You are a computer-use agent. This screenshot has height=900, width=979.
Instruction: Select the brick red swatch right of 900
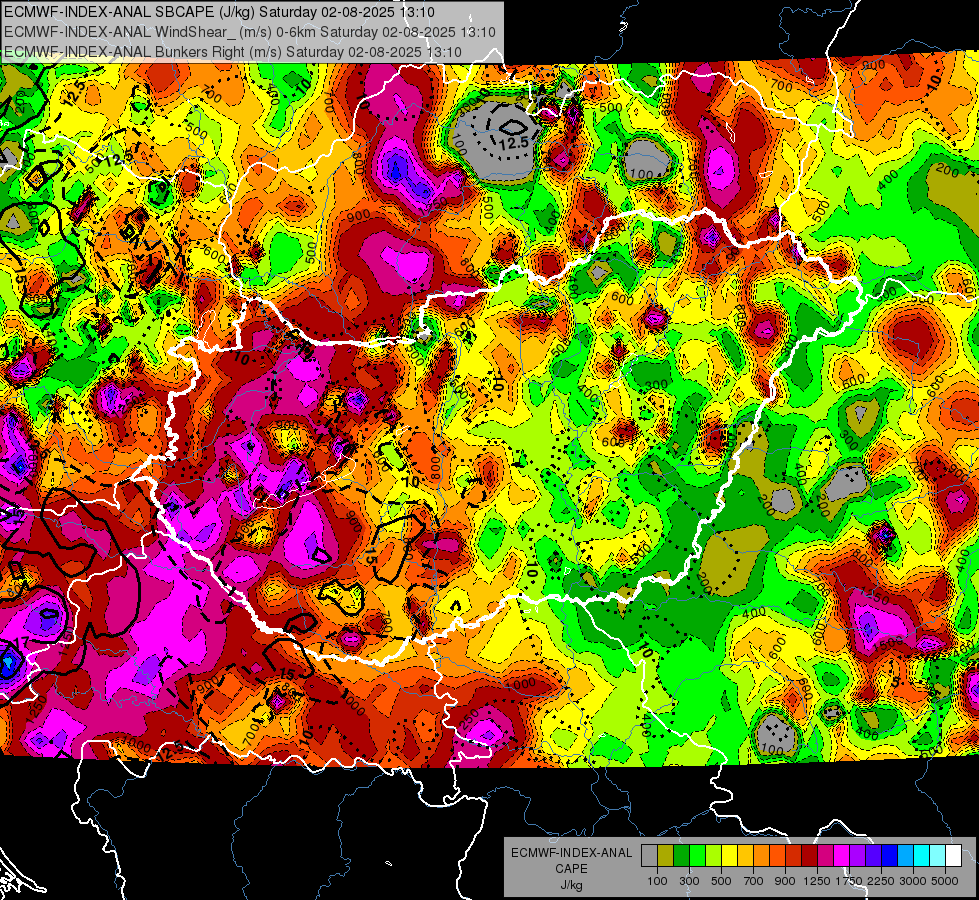(794, 856)
